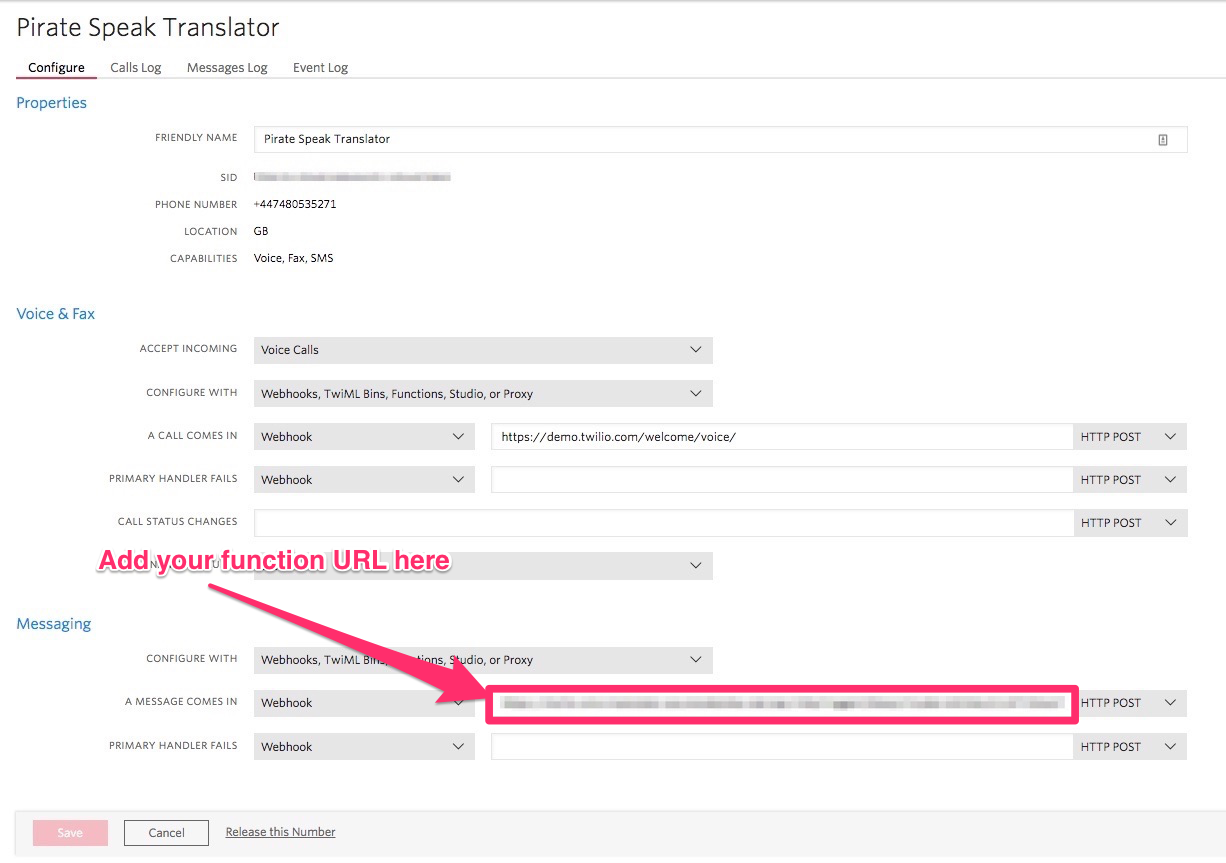Screen dimensions: 1226x863
Task: Click messaging Primary Handler Fails URL field
Action: pyautogui.click(x=782, y=747)
